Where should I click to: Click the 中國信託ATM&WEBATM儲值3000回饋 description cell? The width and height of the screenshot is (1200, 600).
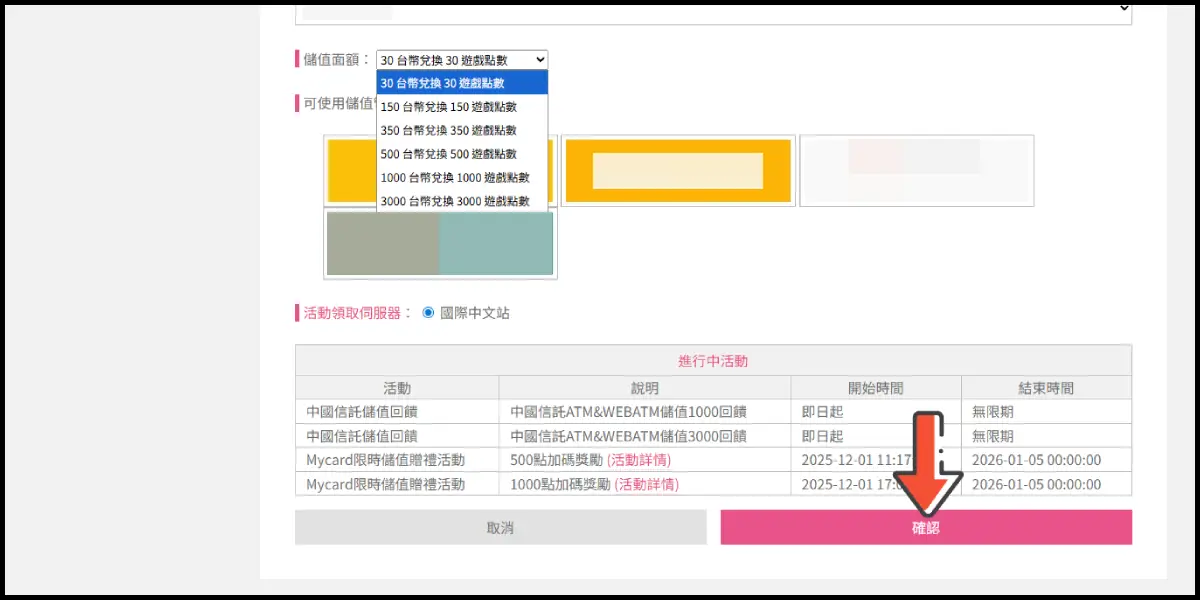[629, 436]
